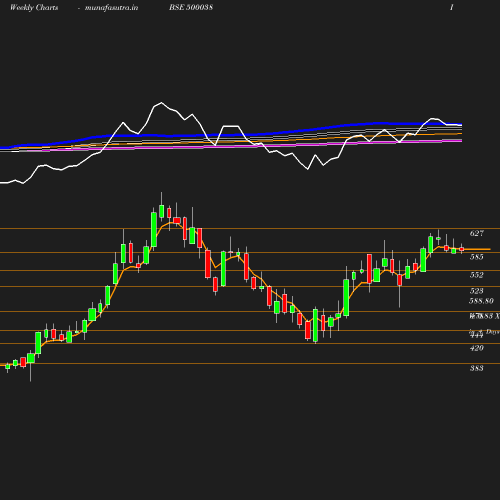Click the 'Weekly Charts' title text
500x500 pixels.
click(34, 7)
